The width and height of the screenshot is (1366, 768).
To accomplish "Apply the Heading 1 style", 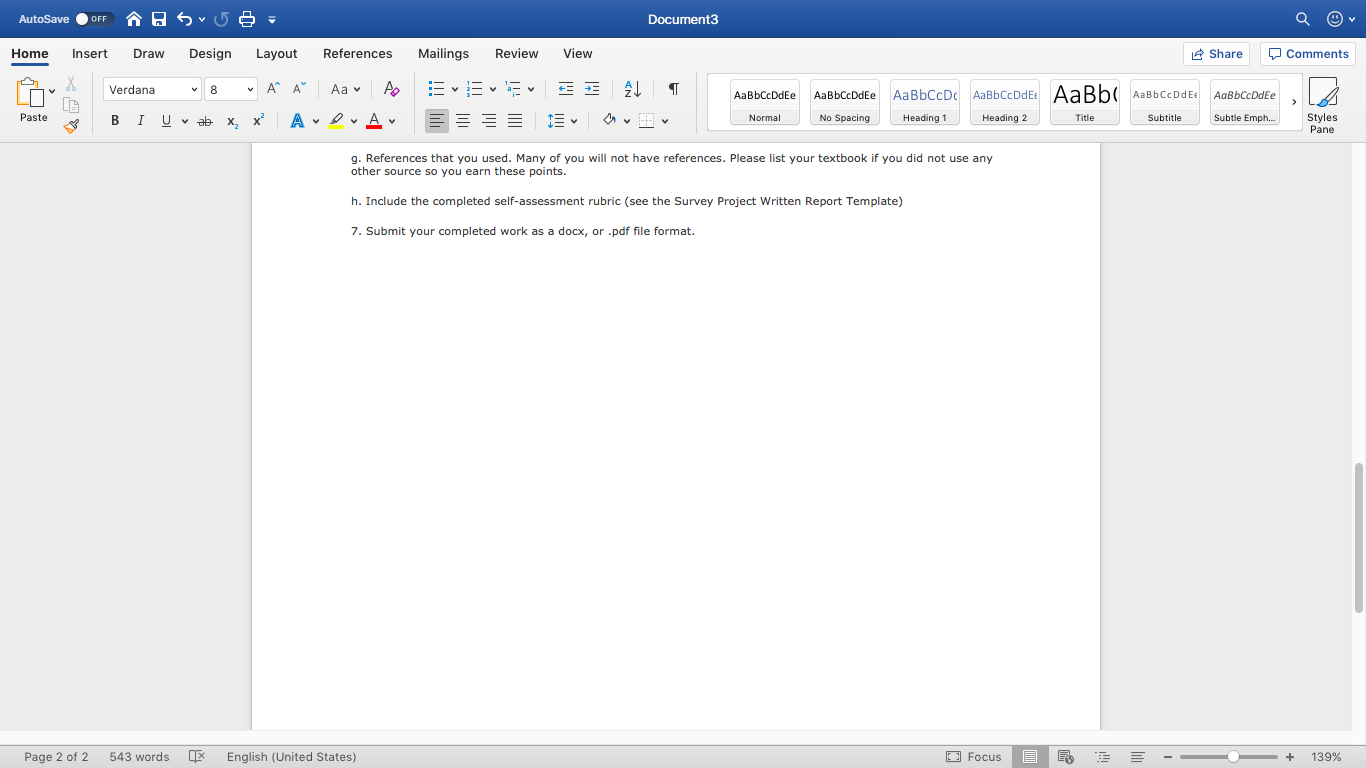I will click(x=925, y=102).
